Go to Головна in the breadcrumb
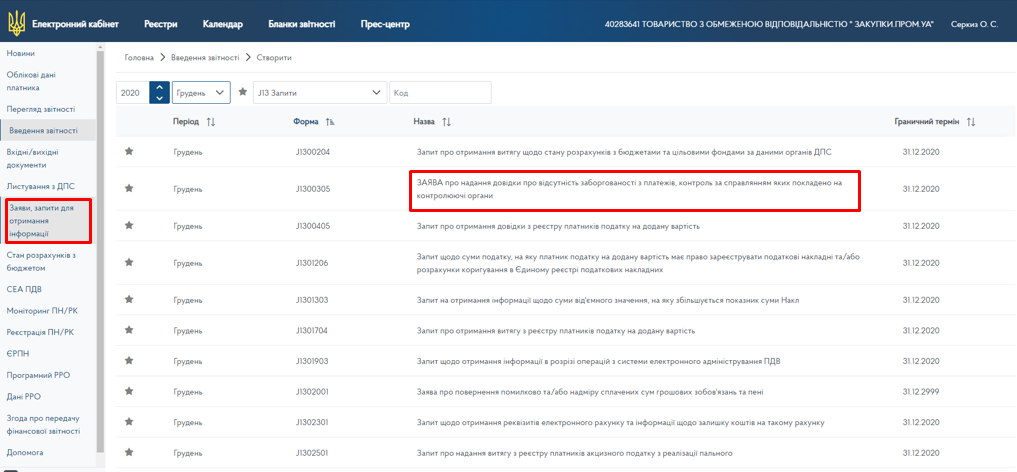Viewport: 1017px width, 472px height. (x=138, y=58)
